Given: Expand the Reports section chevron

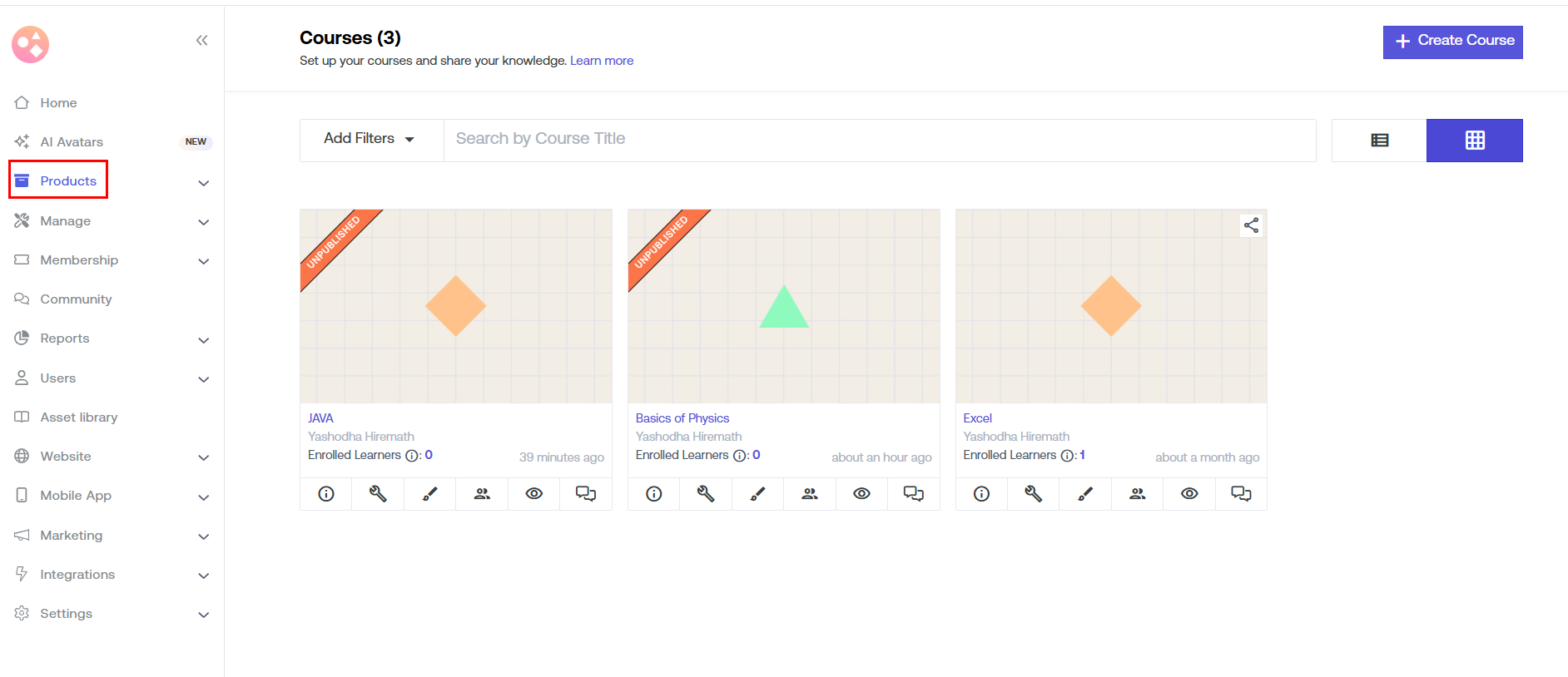Looking at the screenshot, I should [204, 340].
